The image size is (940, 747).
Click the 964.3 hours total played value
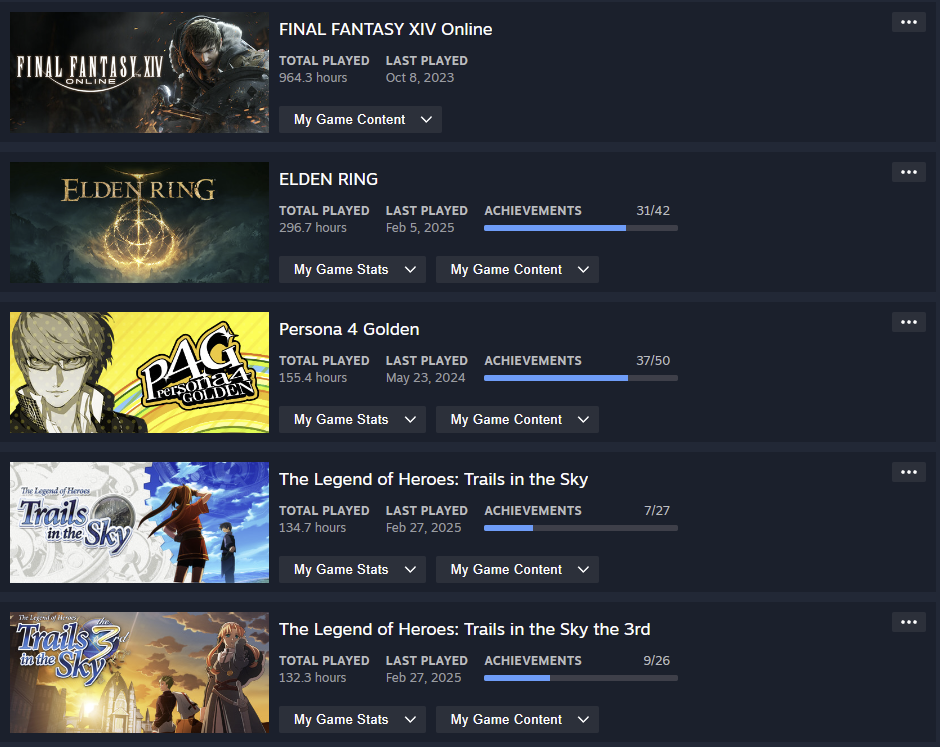(x=313, y=77)
